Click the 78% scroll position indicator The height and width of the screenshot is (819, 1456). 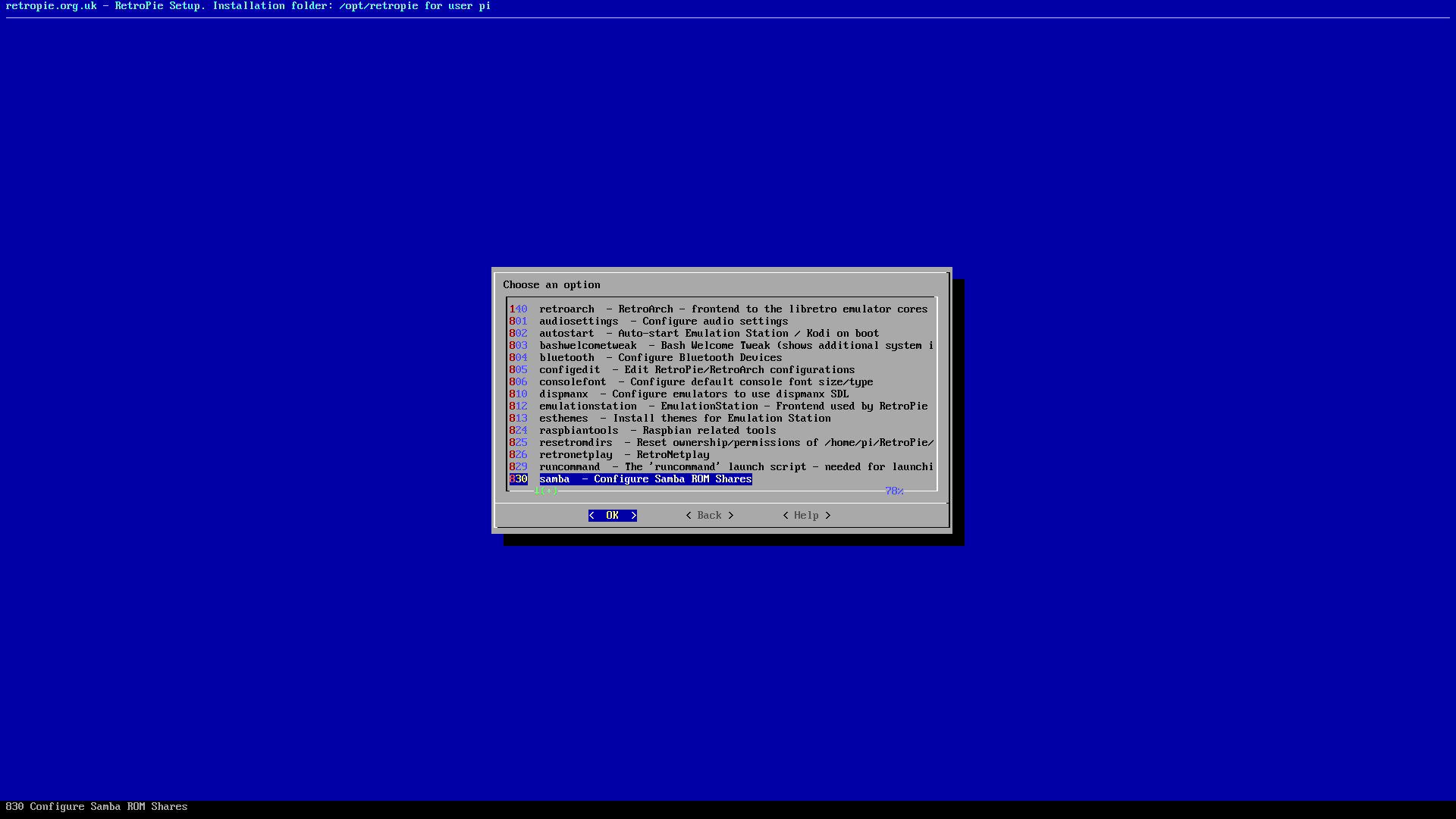click(x=894, y=491)
